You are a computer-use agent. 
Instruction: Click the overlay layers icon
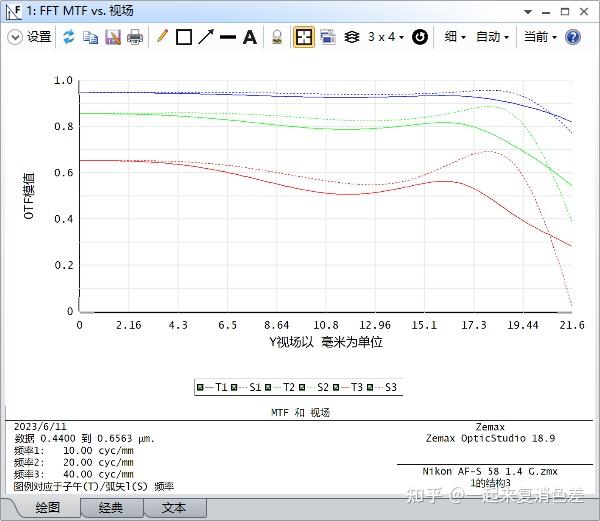[x=352, y=37]
